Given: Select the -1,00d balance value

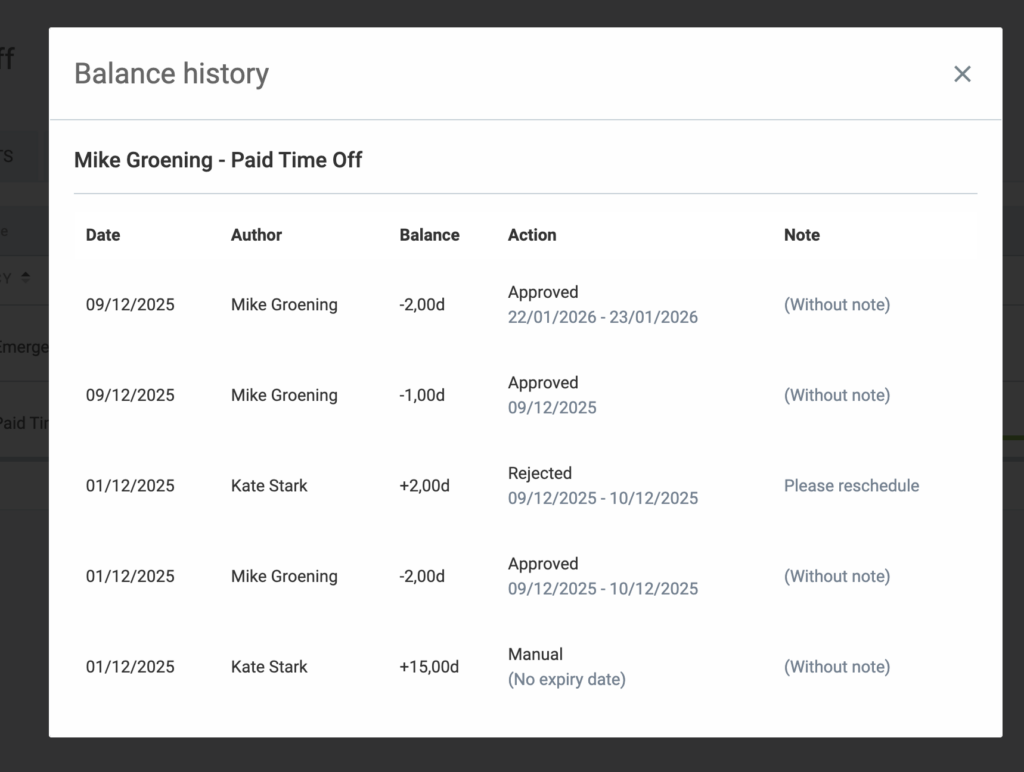Looking at the screenshot, I should tap(422, 395).
